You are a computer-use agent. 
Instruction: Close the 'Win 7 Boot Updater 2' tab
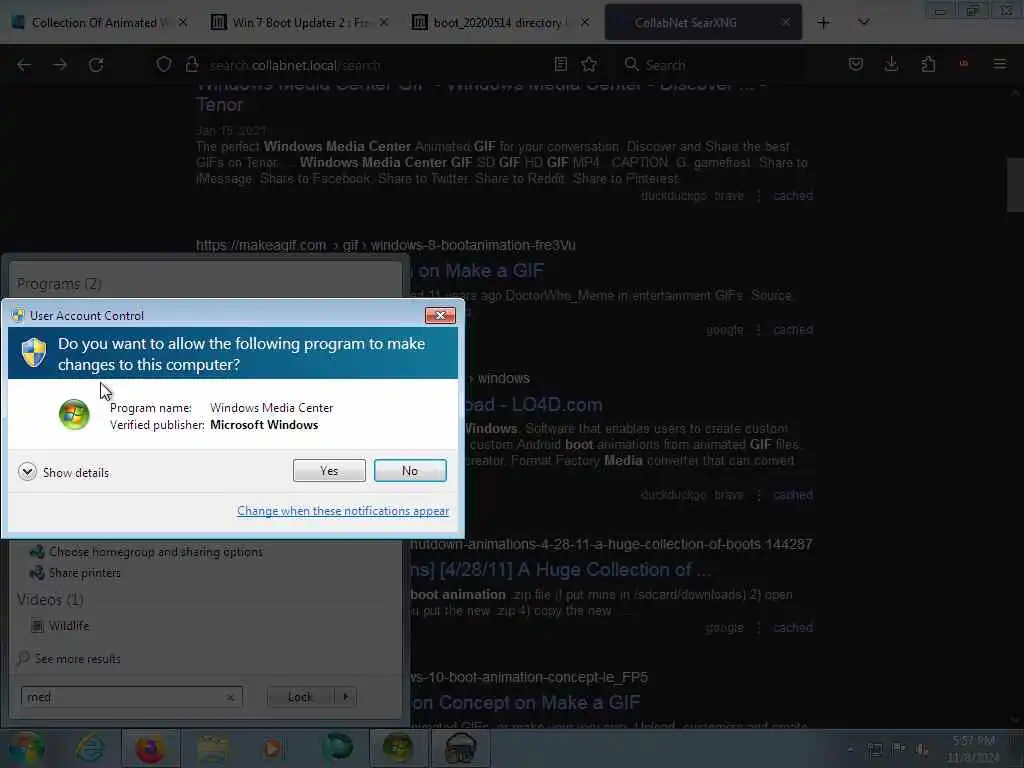(x=384, y=22)
